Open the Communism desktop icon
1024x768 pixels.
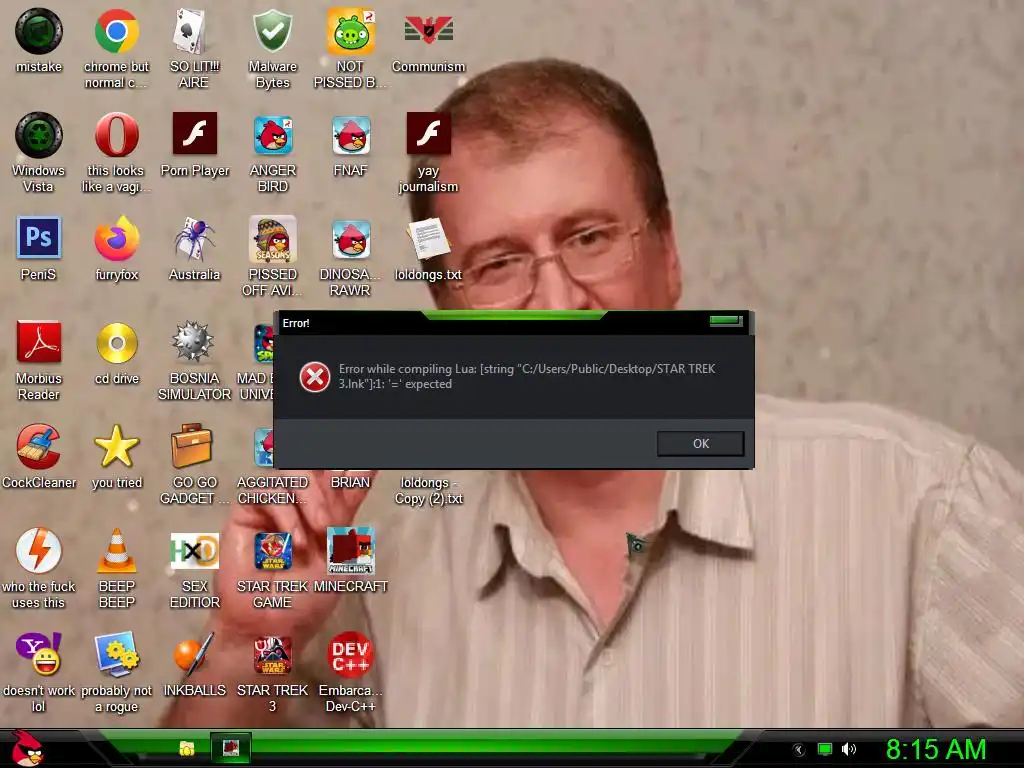point(428,31)
